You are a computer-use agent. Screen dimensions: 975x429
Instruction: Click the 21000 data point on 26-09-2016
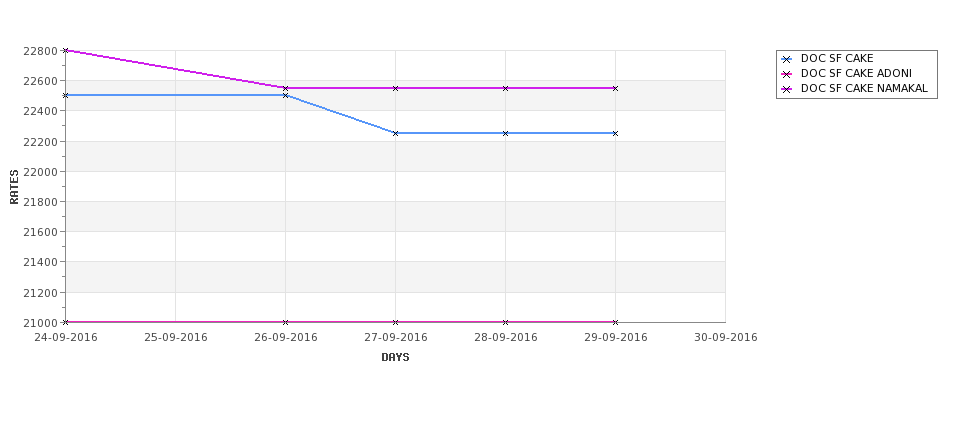(285, 322)
